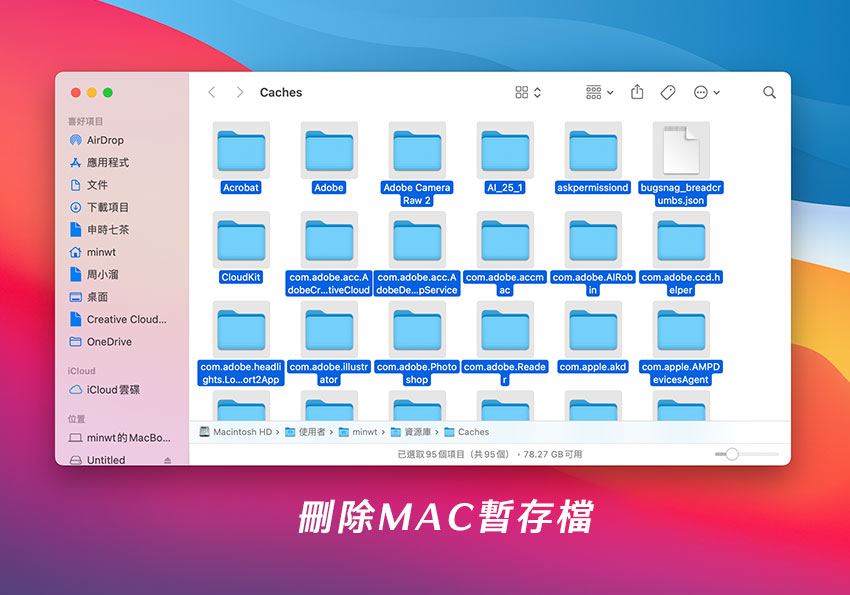Open the icon view switcher in the toolbar
850x595 pixels.
[x=528, y=93]
